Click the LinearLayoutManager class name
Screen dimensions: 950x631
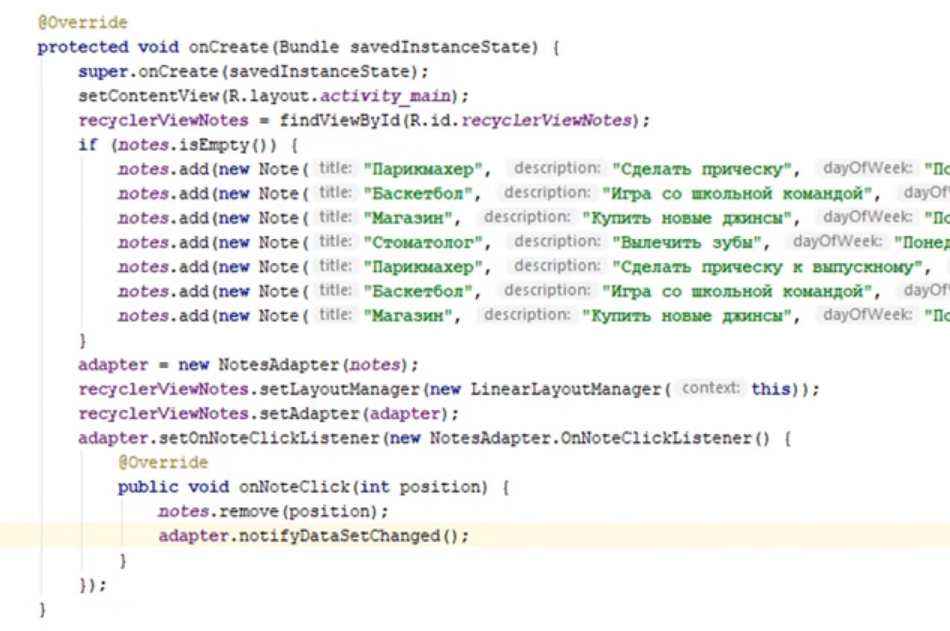566,389
